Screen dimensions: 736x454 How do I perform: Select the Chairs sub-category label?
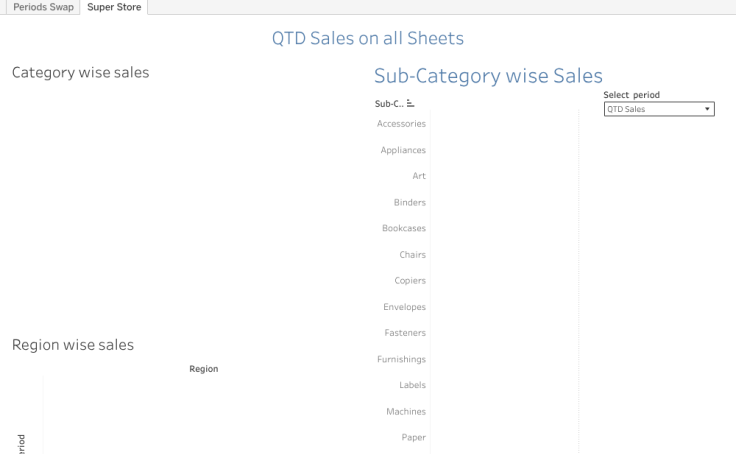412,255
